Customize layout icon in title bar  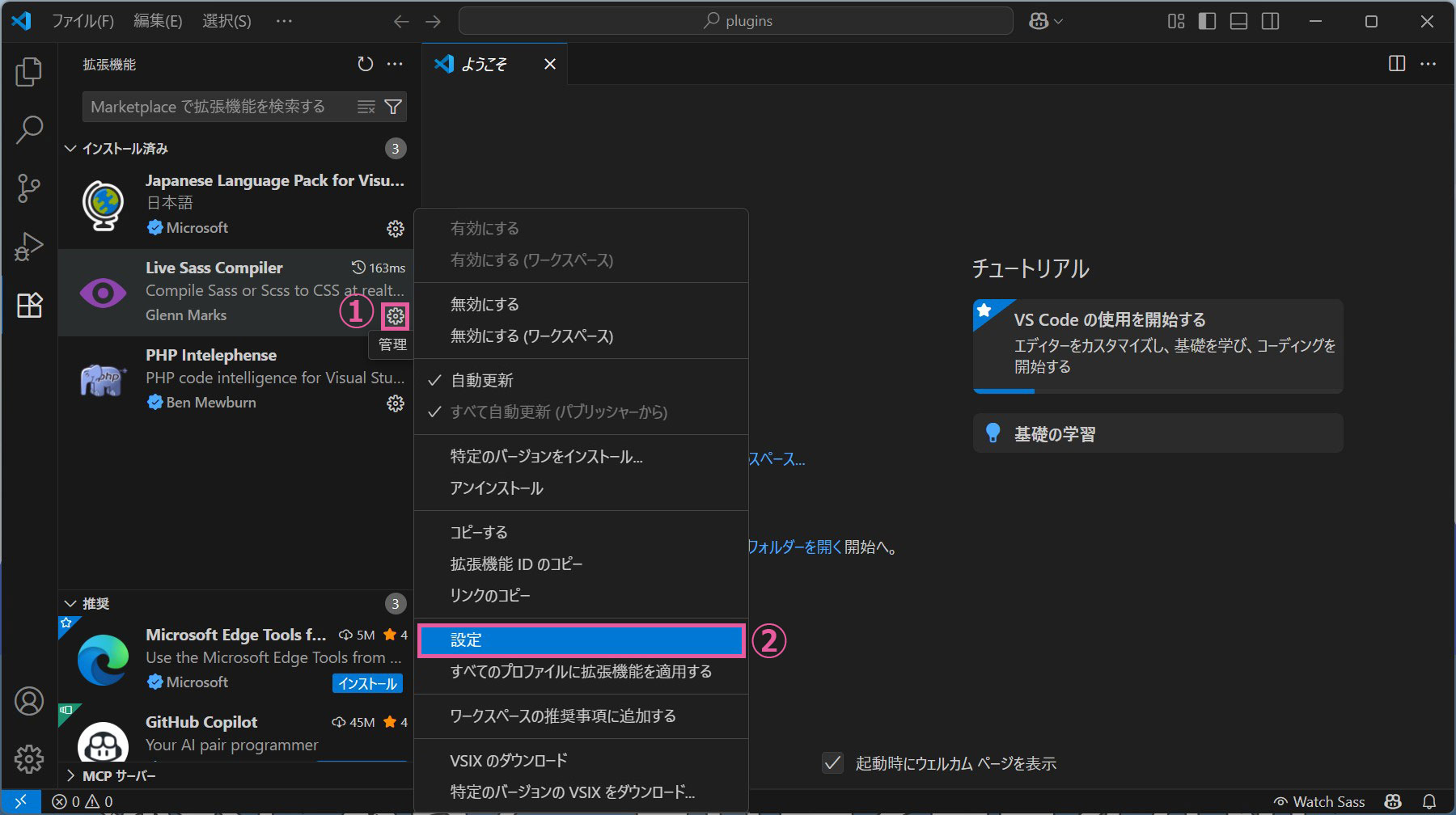[1176, 22]
